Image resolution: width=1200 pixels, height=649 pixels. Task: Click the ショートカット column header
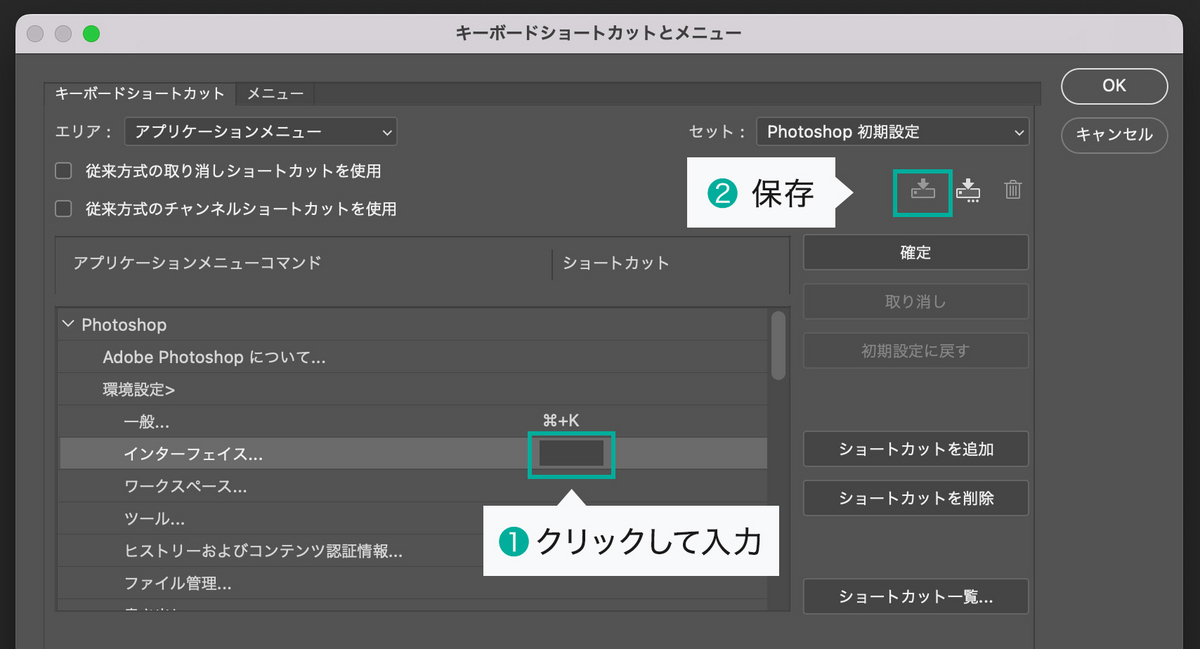coord(616,263)
